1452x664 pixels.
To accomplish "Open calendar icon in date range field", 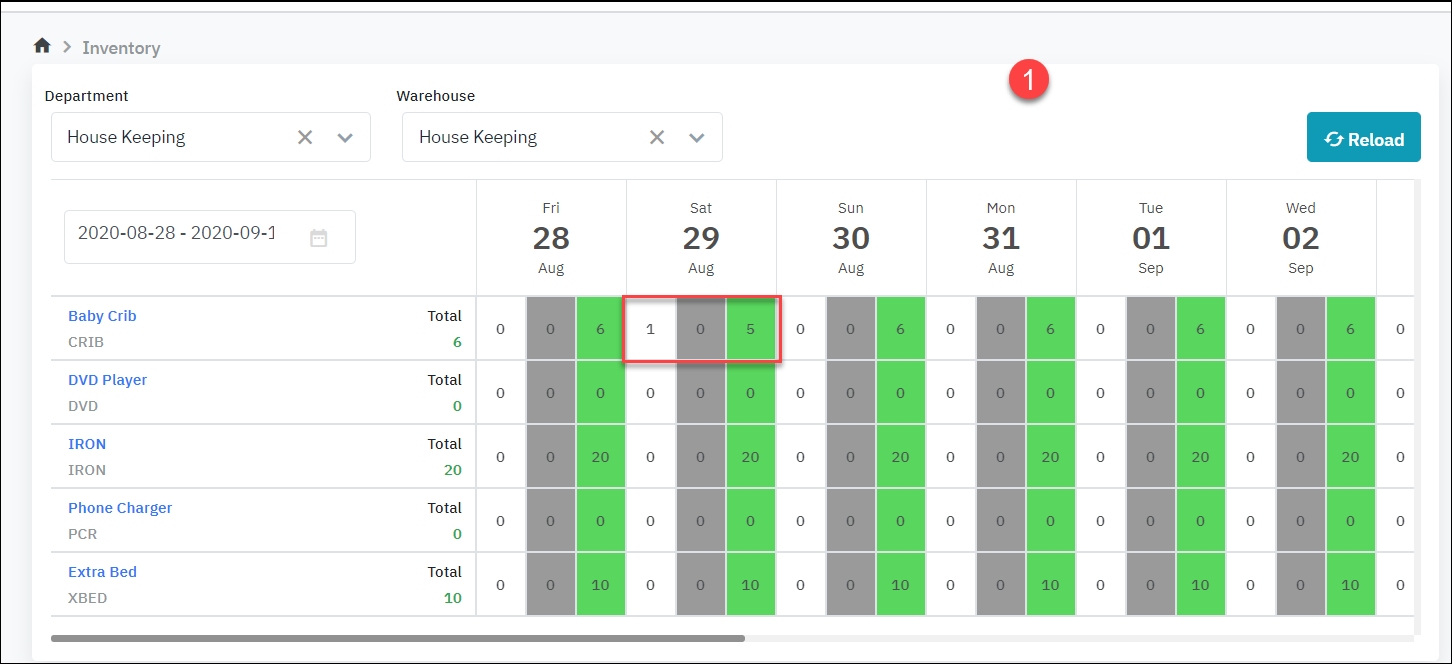I will (319, 238).
